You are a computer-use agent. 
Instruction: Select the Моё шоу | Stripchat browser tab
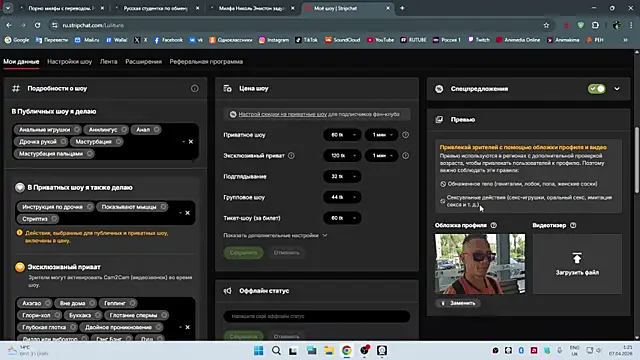(347, 8)
